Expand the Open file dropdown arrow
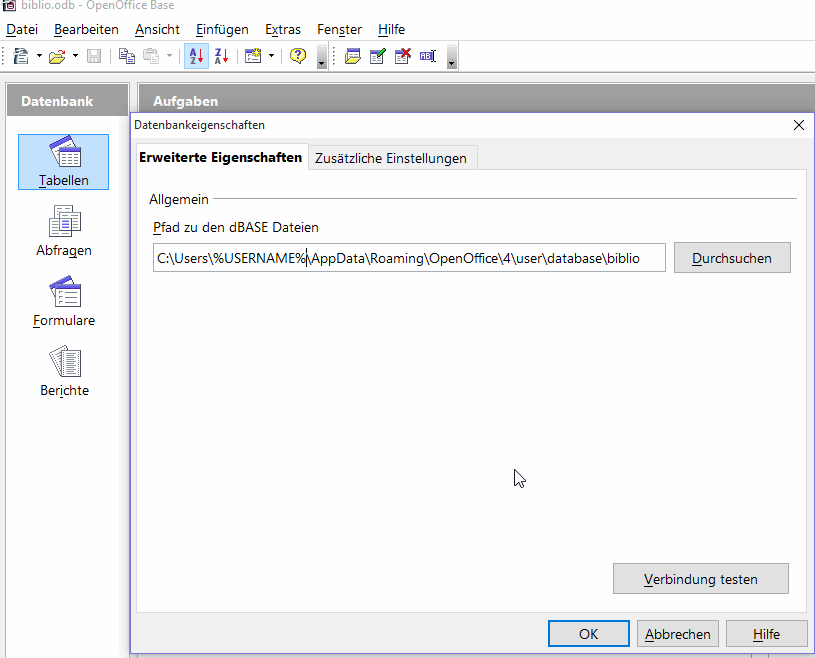Viewport: 815px width, 658px height. (76, 56)
